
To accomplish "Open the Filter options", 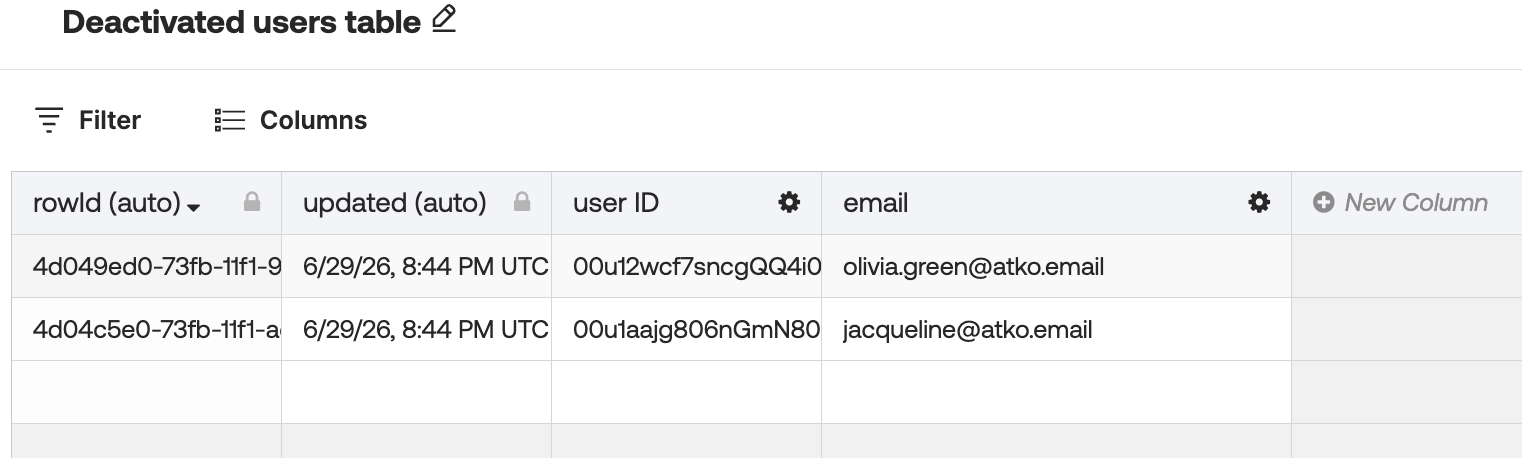I will 88,120.
